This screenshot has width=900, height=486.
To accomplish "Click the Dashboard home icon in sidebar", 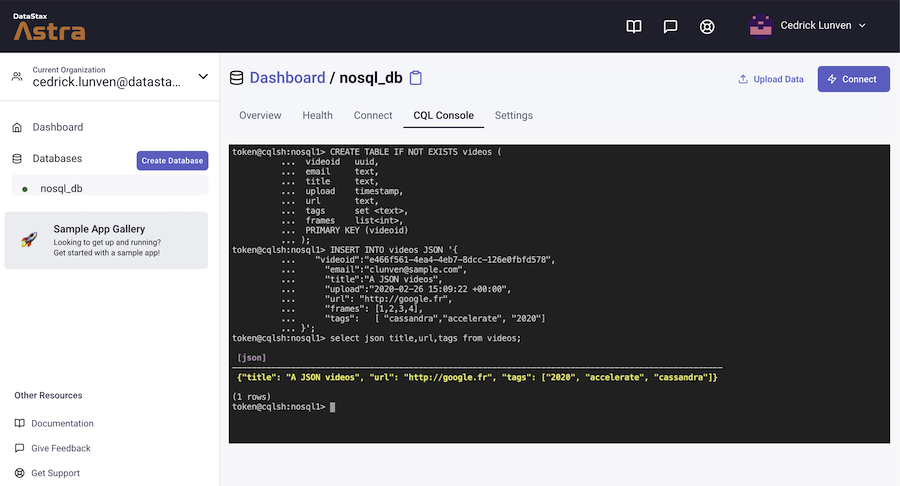I will pos(17,127).
